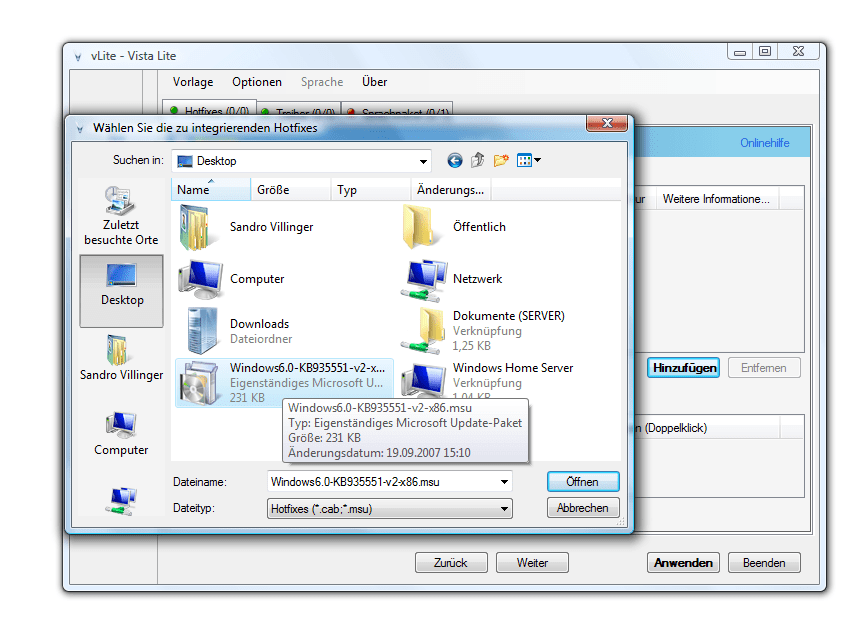Expand the Dateityp Hotfixes dropdown
Image resolution: width=863 pixels, height=625 pixels.
click(504, 509)
